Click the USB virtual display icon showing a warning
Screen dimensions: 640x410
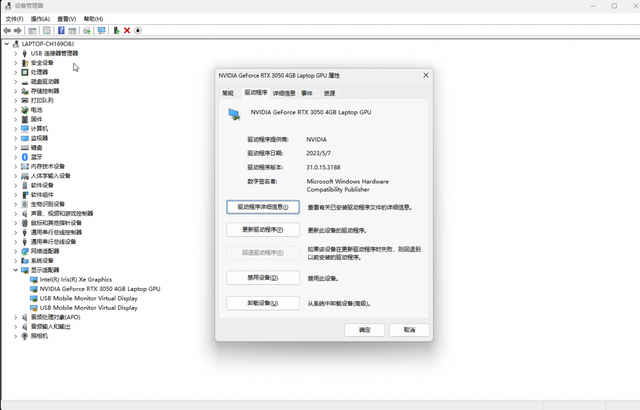click(34, 308)
